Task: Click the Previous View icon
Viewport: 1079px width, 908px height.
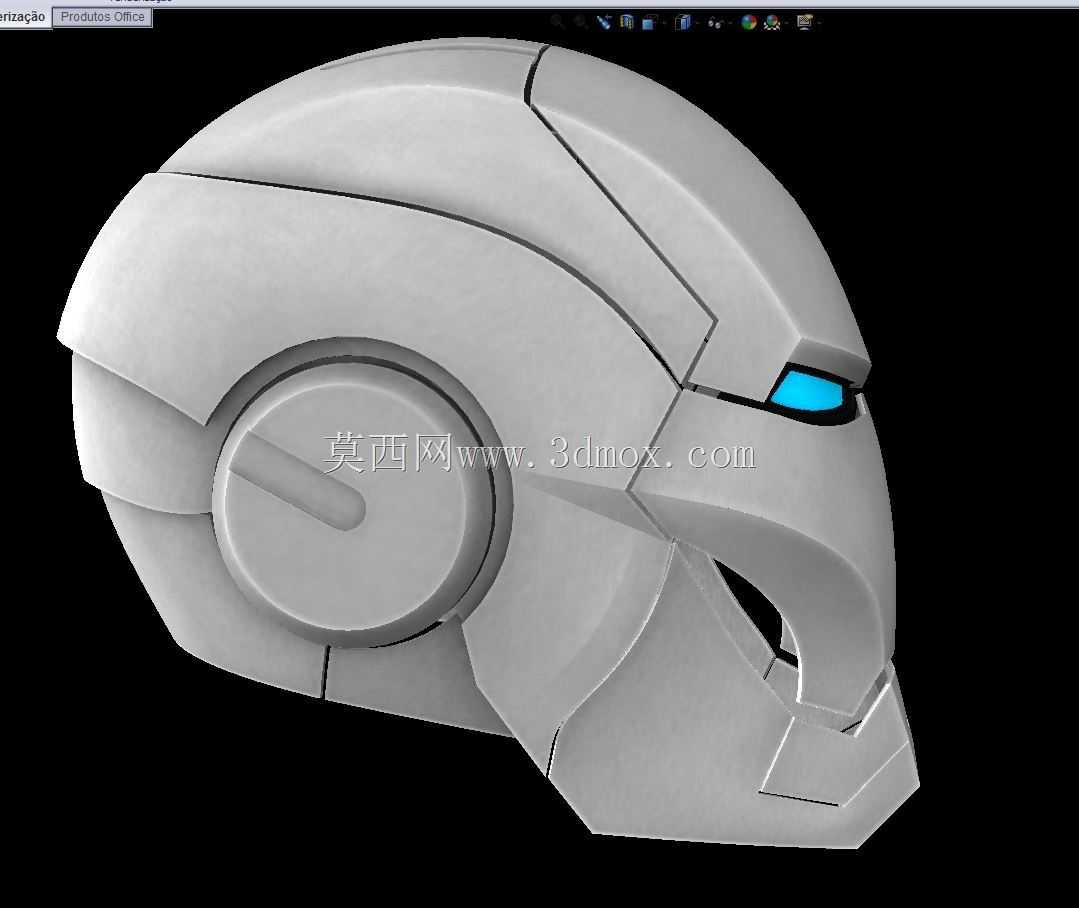Action: pyautogui.click(x=603, y=22)
